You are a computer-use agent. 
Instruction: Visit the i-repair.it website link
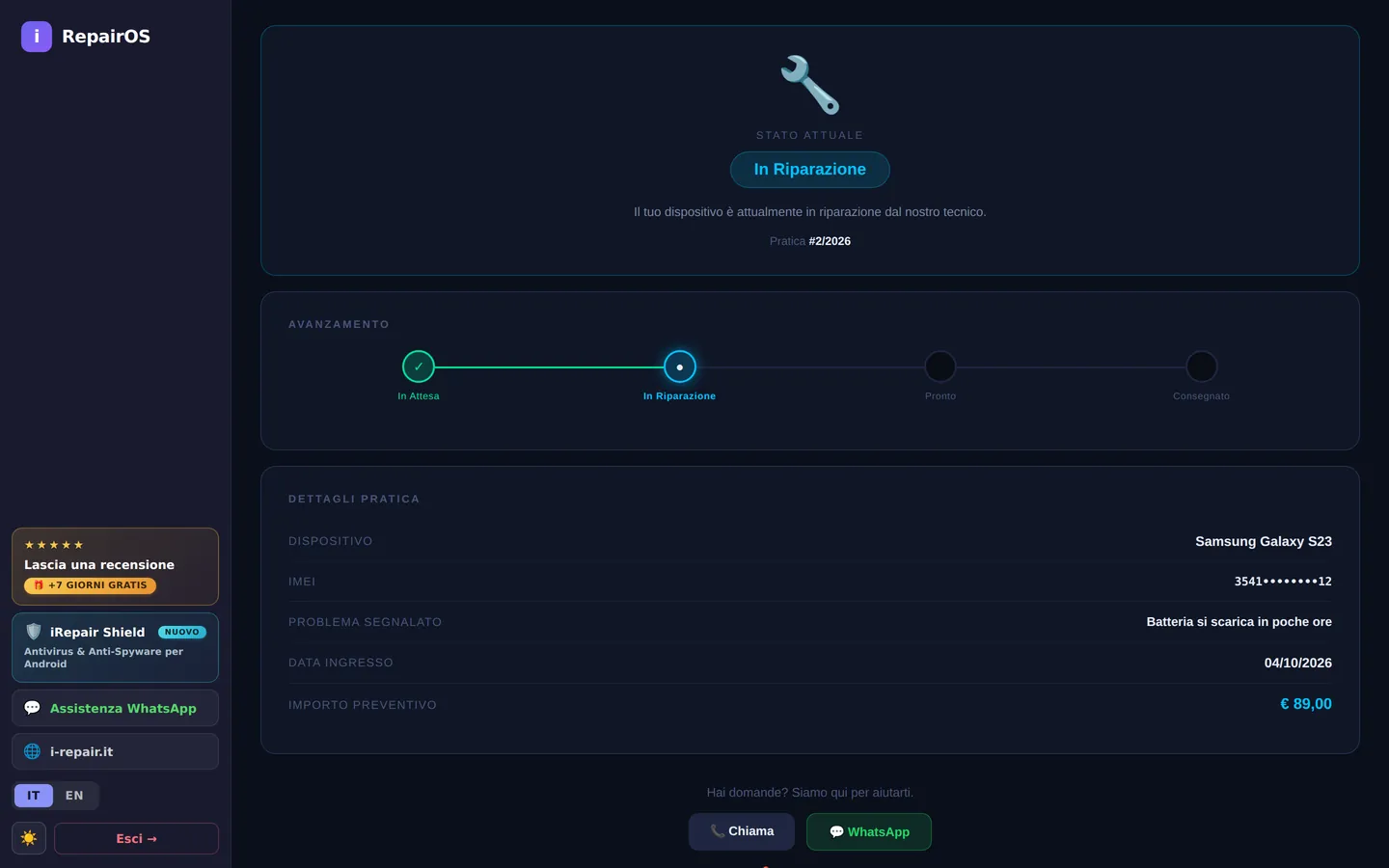point(115,751)
